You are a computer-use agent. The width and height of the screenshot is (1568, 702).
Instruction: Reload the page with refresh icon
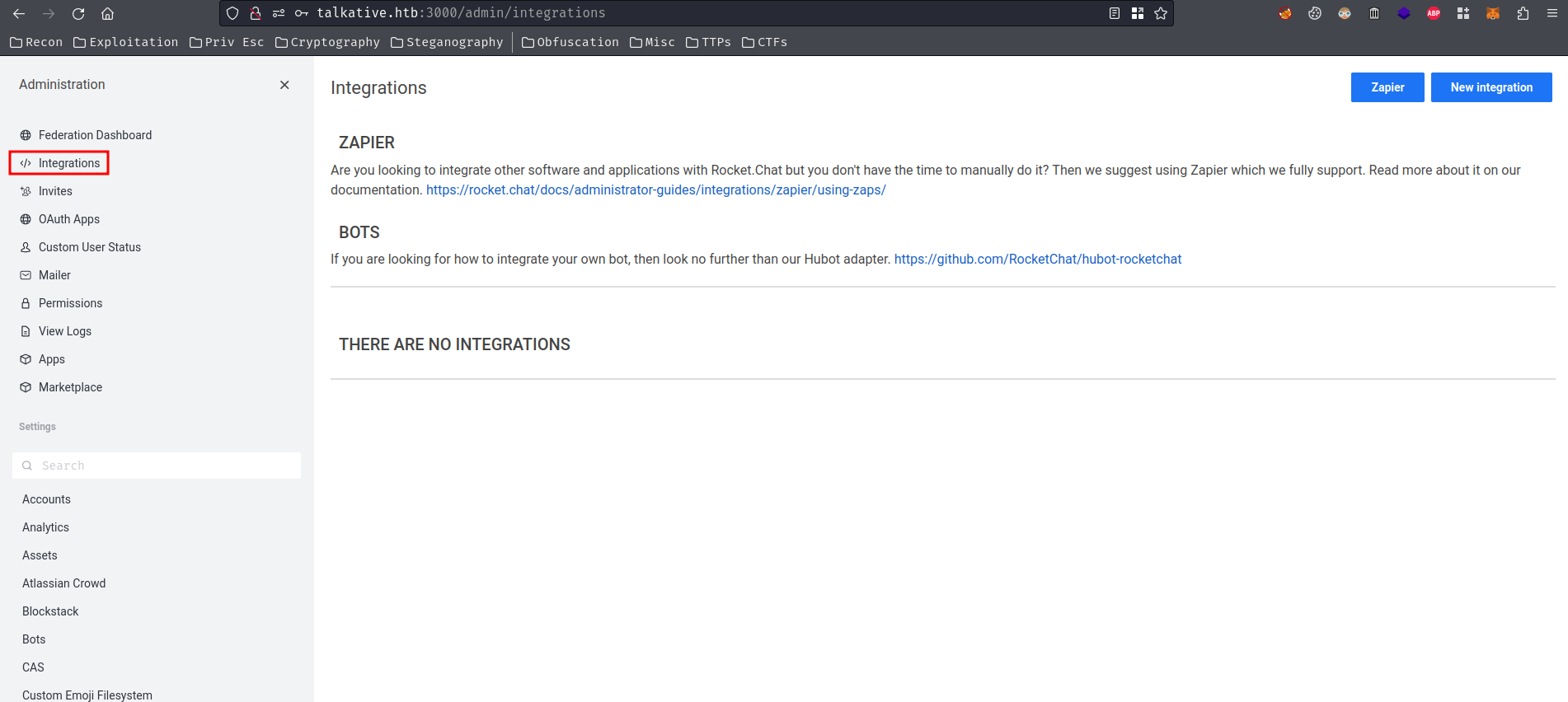tap(78, 13)
